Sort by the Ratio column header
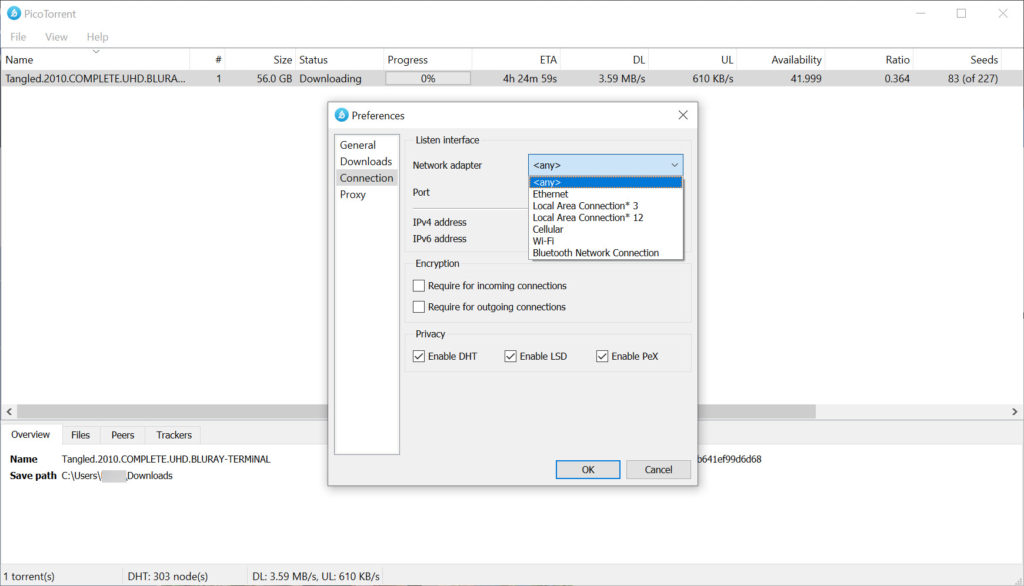The width and height of the screenshot is (1024, 586). point(869,59)
